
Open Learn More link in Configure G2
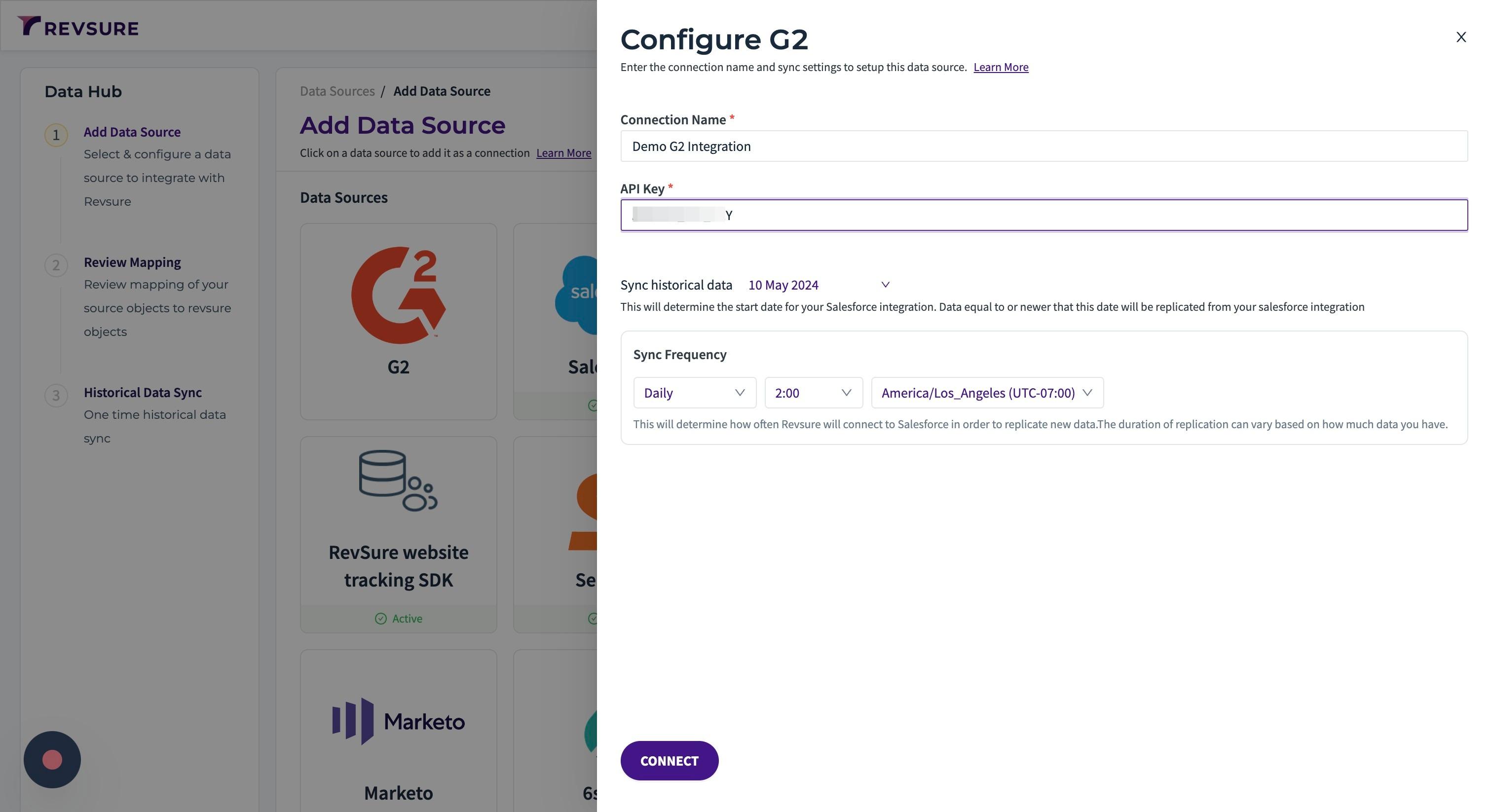[1000, 67]
